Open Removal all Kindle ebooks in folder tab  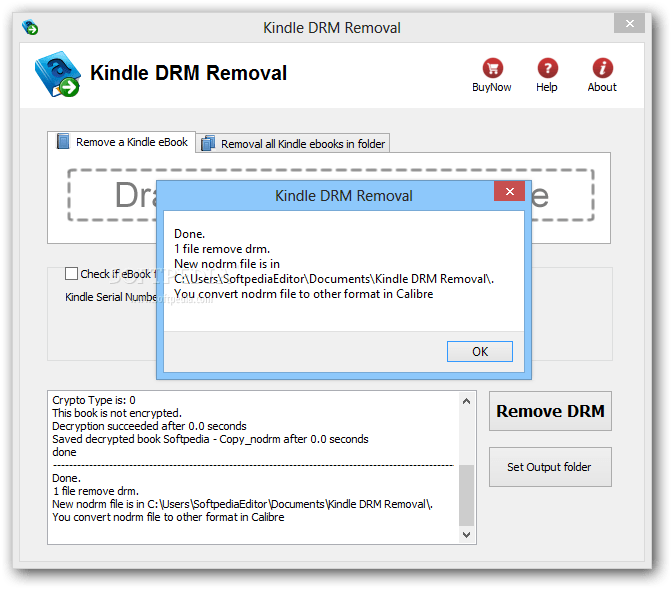pos(293,143)
